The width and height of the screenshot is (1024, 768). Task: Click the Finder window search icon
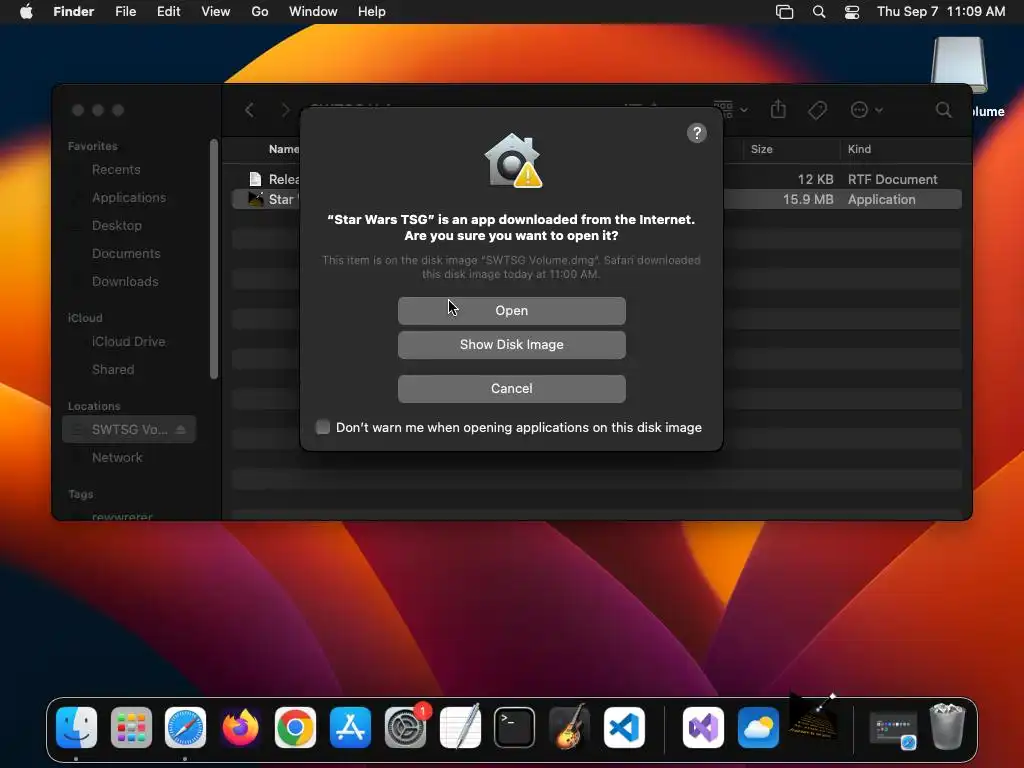[x=944, y=110]
